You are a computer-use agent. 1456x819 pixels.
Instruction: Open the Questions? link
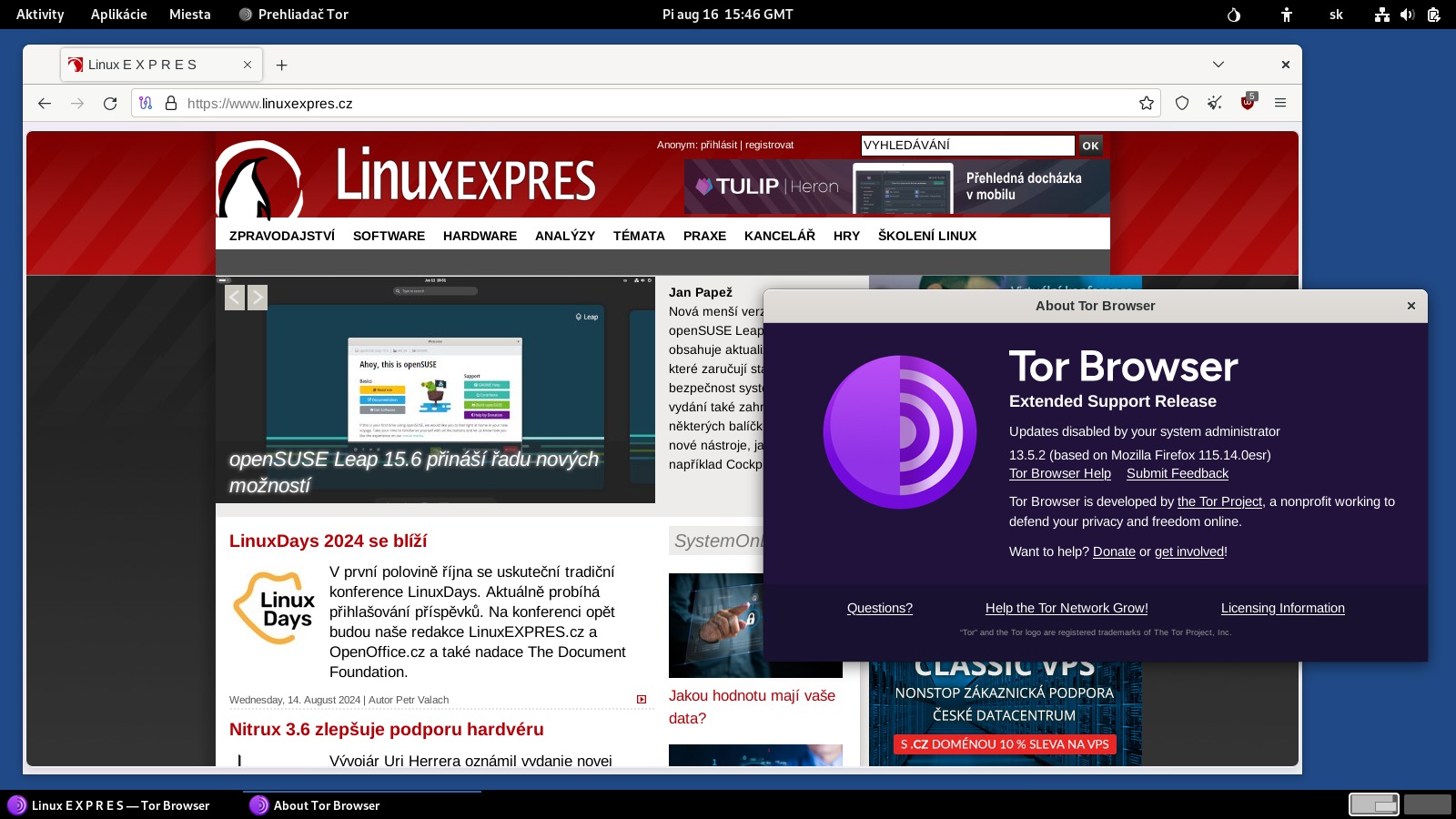880,608
